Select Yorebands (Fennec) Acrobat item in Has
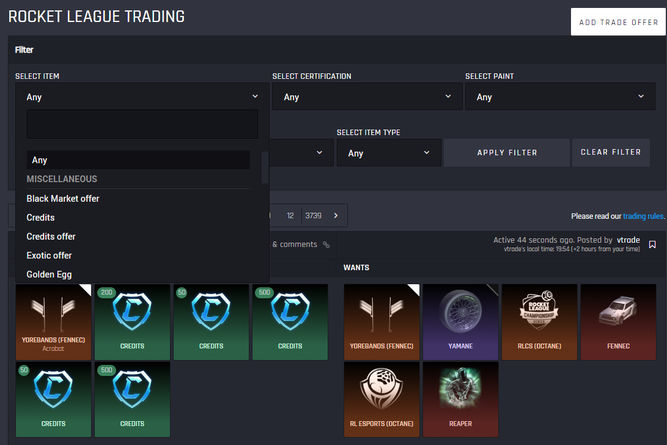The image size is (667, 445). tap(54, 322)
